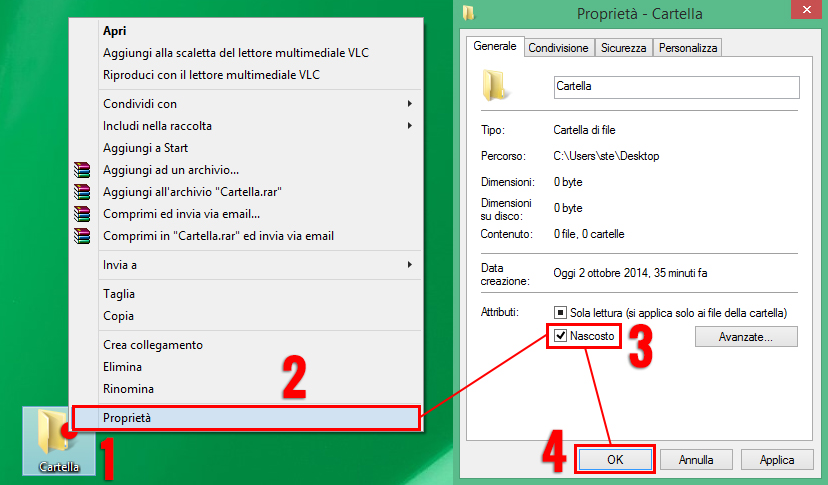
Task: Click WinRAR icon beside Comprimi in "Cartella.rar" ed invia
Action: pyautogui.click(x=82, y=236)
